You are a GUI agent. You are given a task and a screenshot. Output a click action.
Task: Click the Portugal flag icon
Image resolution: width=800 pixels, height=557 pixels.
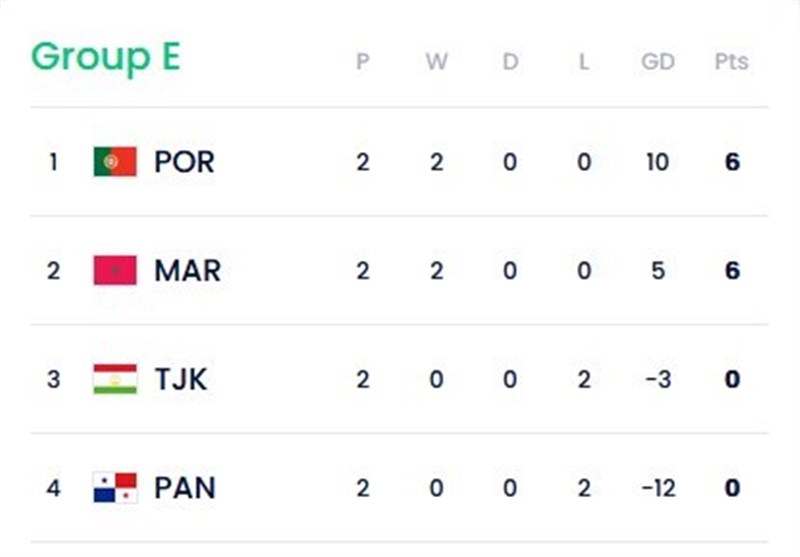click(x=115, y=162)
